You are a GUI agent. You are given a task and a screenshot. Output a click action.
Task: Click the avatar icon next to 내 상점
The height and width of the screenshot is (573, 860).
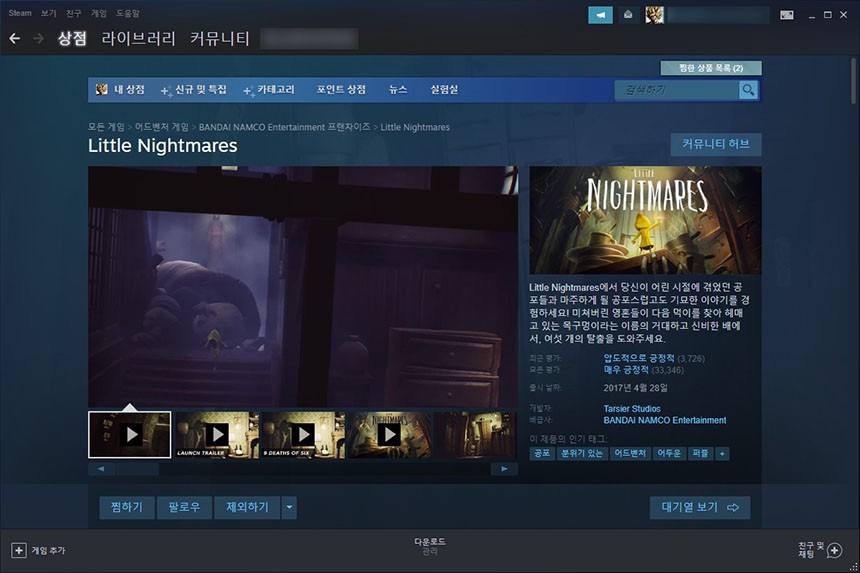[101, 89]
